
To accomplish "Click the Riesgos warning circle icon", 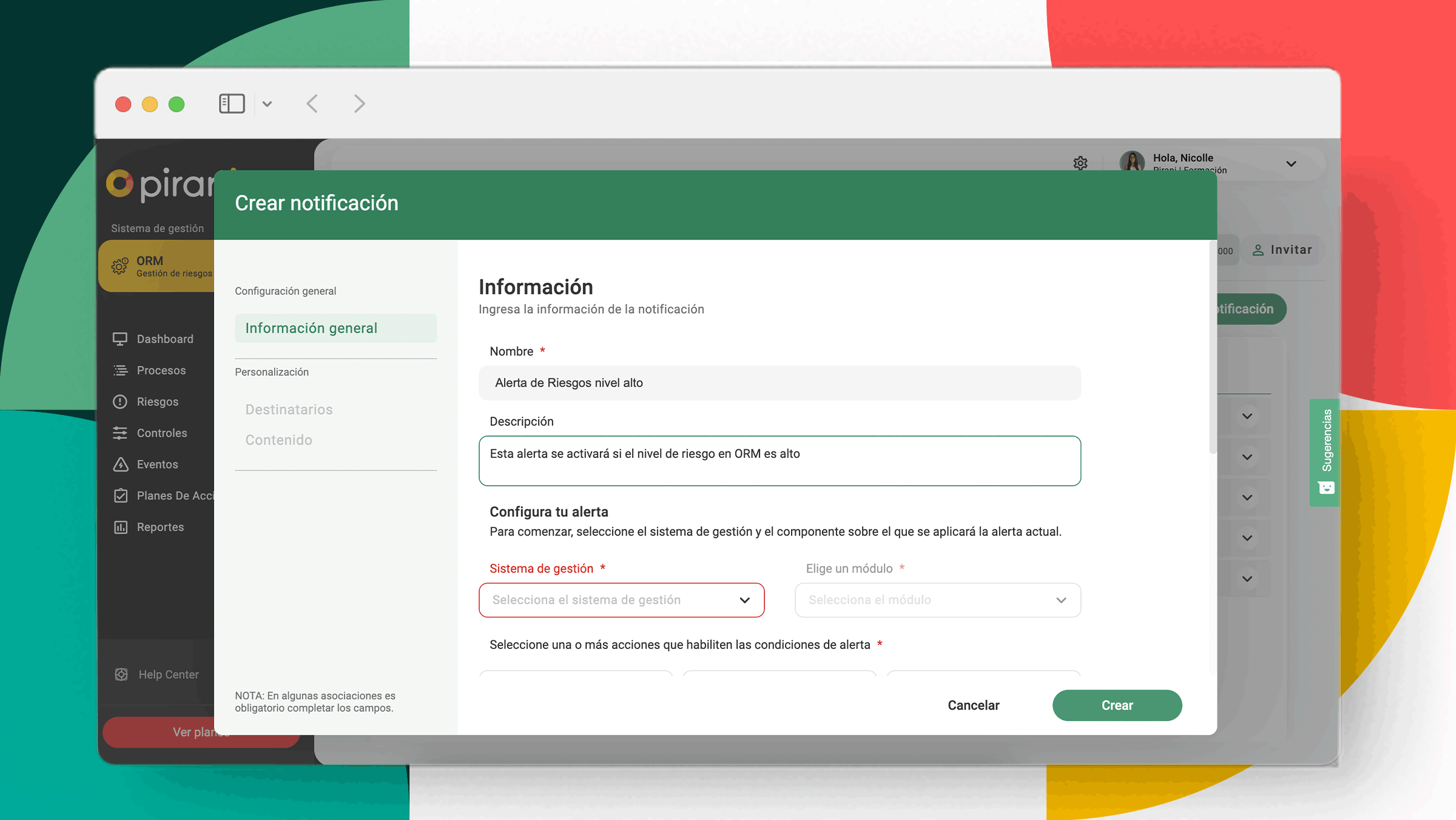I will (120, 402).
